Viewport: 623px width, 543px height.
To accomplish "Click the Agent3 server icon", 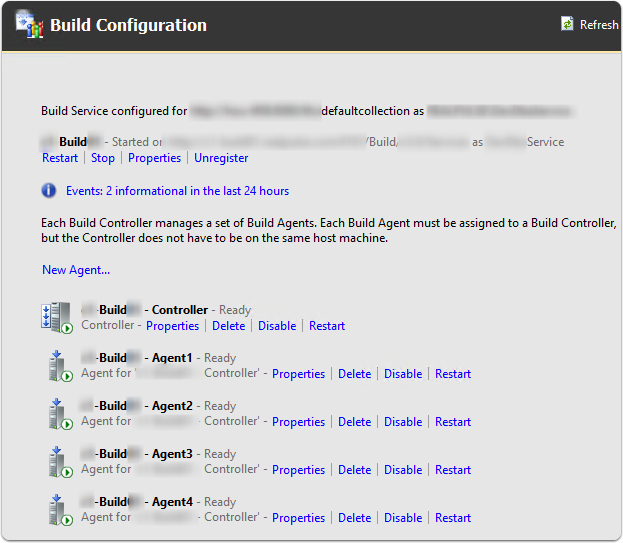I will [61, 462].
